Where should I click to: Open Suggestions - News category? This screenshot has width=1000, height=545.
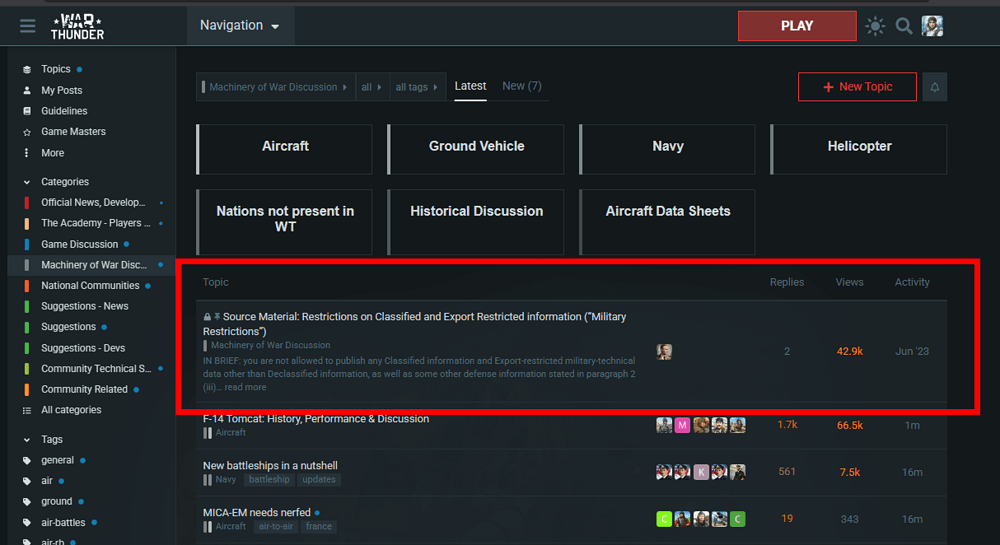pos(85,306)
